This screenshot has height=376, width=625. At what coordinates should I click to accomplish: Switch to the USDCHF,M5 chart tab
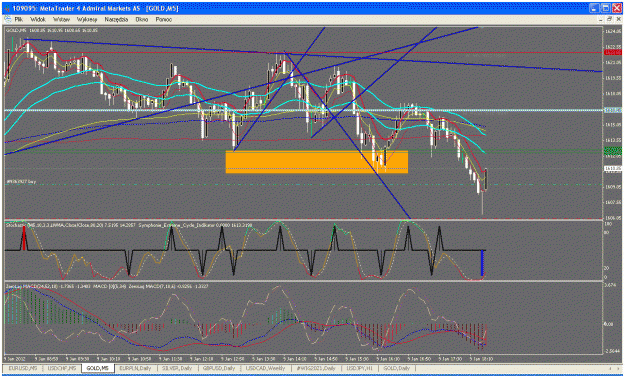(x=61, y=368)
